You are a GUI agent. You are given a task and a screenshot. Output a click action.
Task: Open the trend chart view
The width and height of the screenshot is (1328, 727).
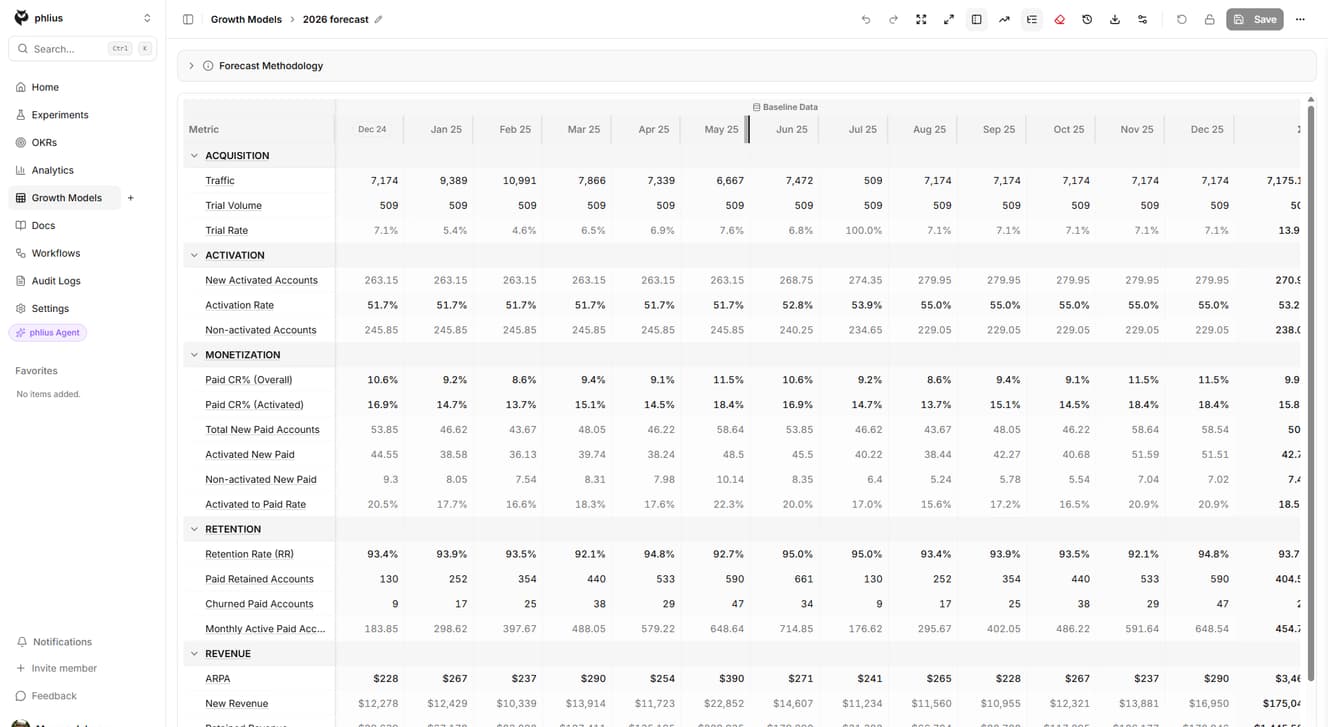tap(1004, 19)
